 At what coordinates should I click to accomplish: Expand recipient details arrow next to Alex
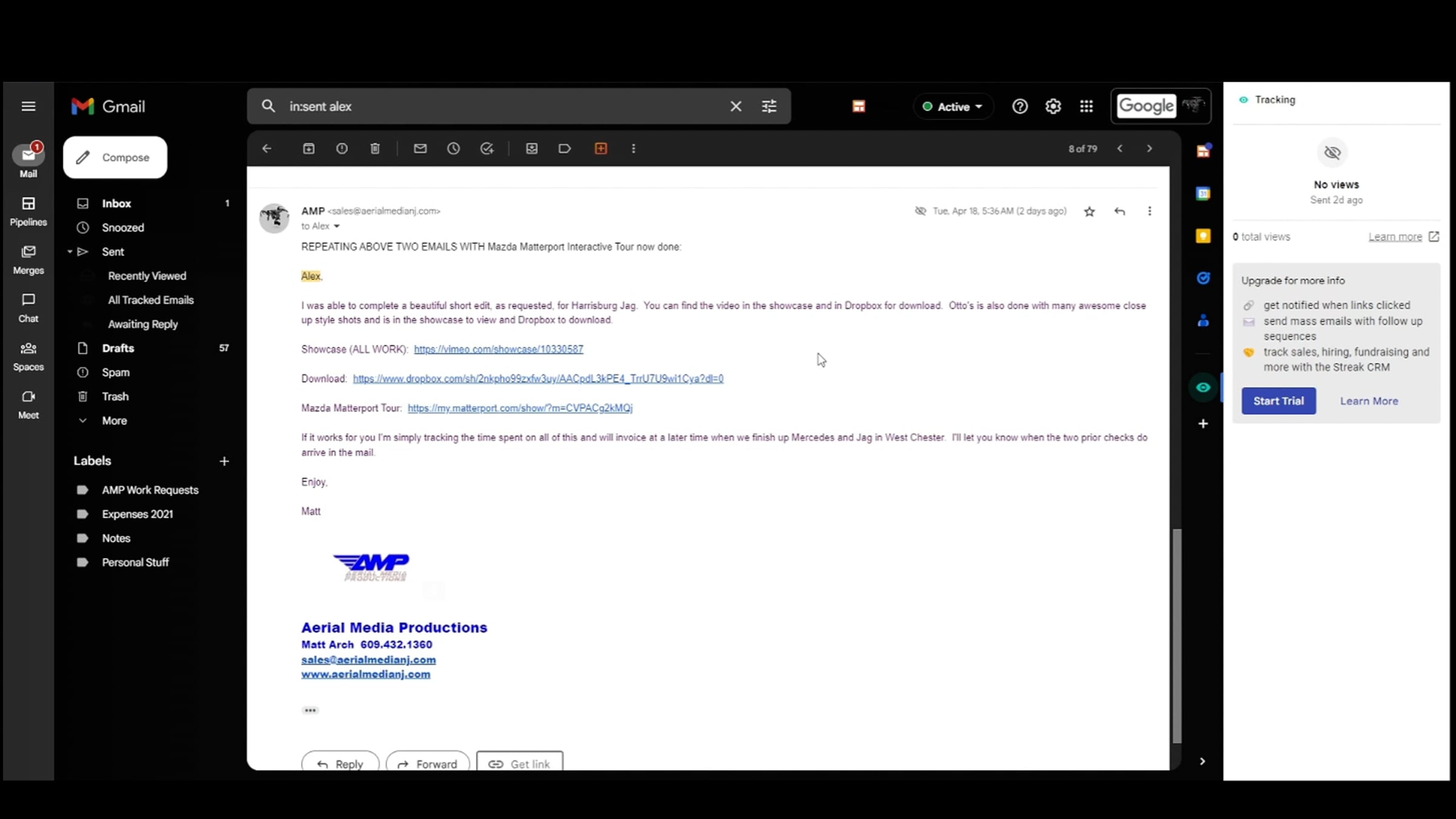(x=337, y=226)
